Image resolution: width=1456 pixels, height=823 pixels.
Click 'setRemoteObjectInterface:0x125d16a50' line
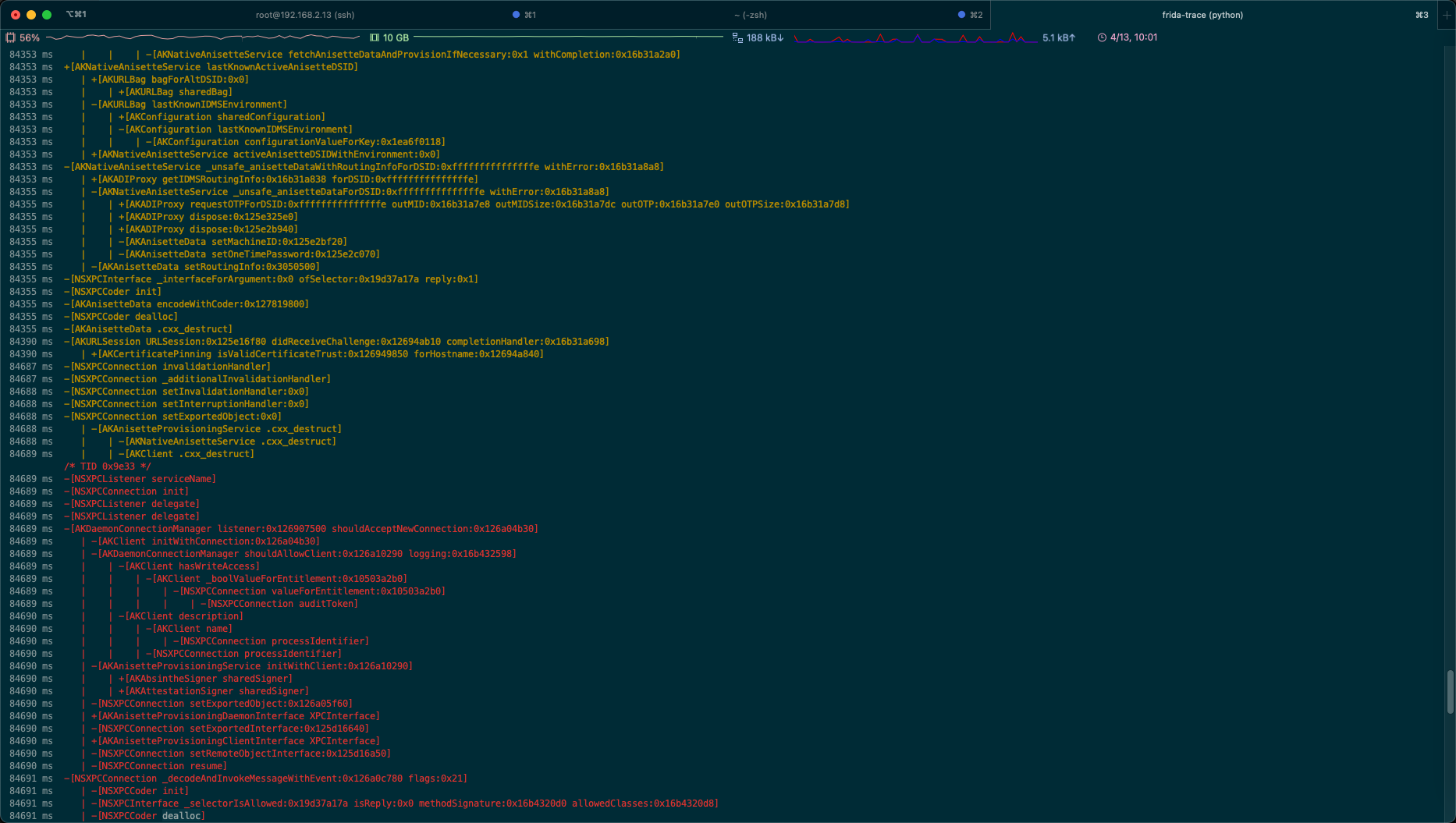click(241, 754)
